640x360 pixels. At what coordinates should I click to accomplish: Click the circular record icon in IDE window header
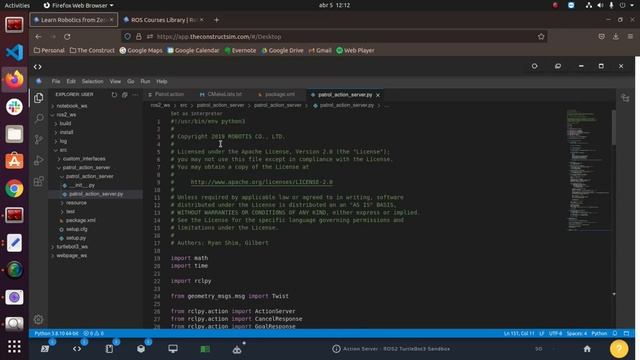tap(534, 66)
